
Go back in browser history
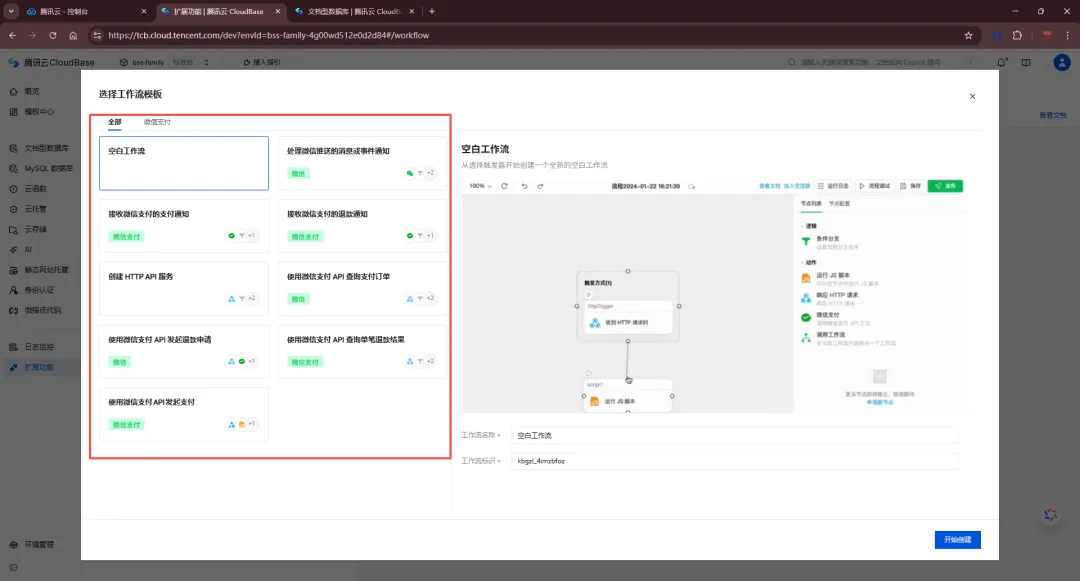tap(12, 35)
